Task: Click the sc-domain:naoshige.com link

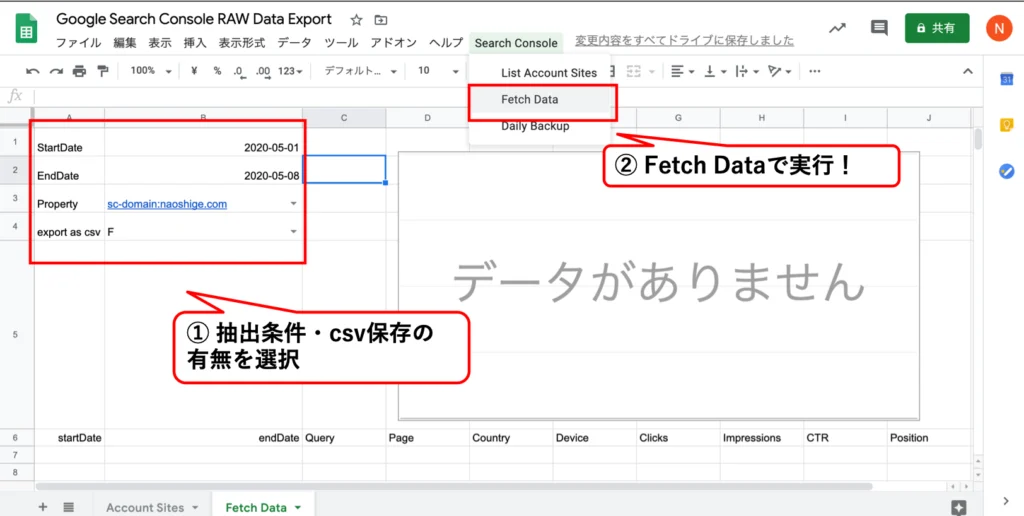Action: tap(167, 204)
